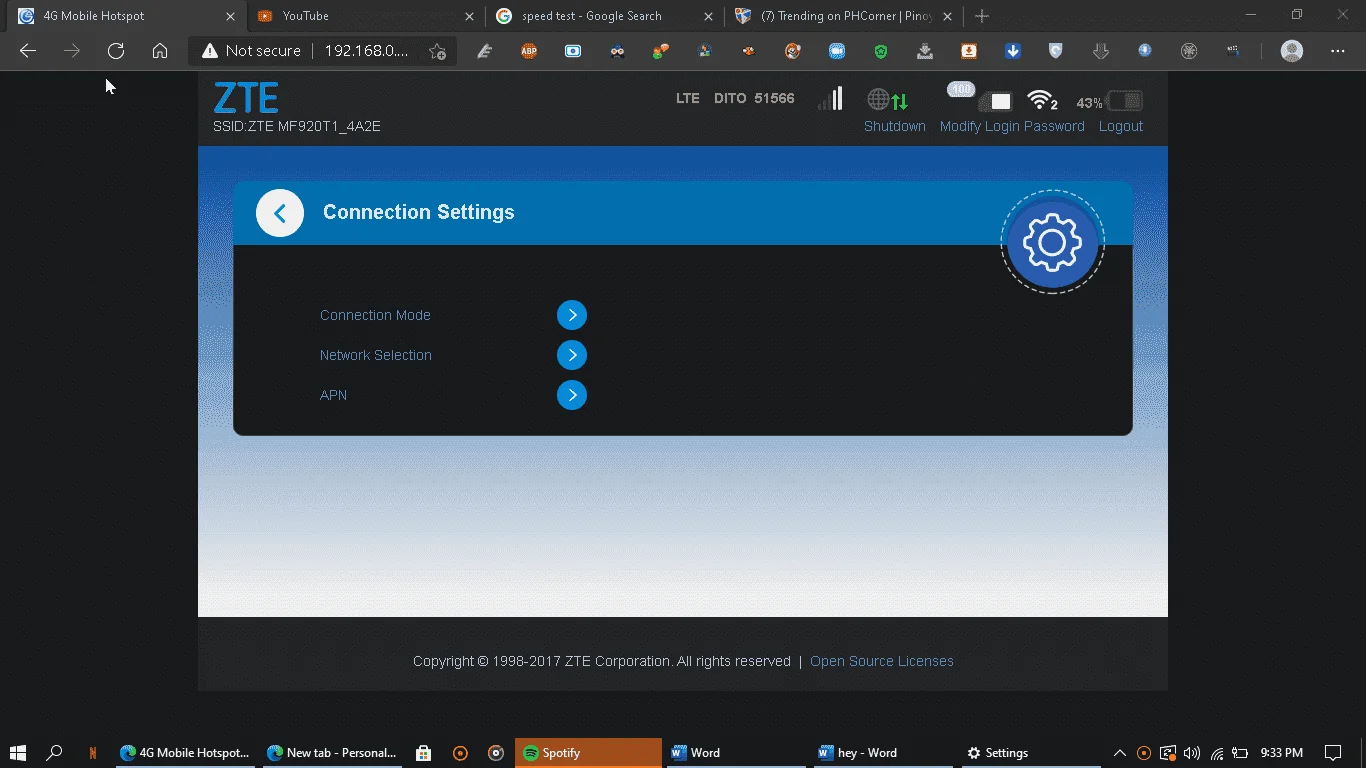Screen dimensions: 1366x768
Task: Click the ZTE logo
Action: (246, 98)
